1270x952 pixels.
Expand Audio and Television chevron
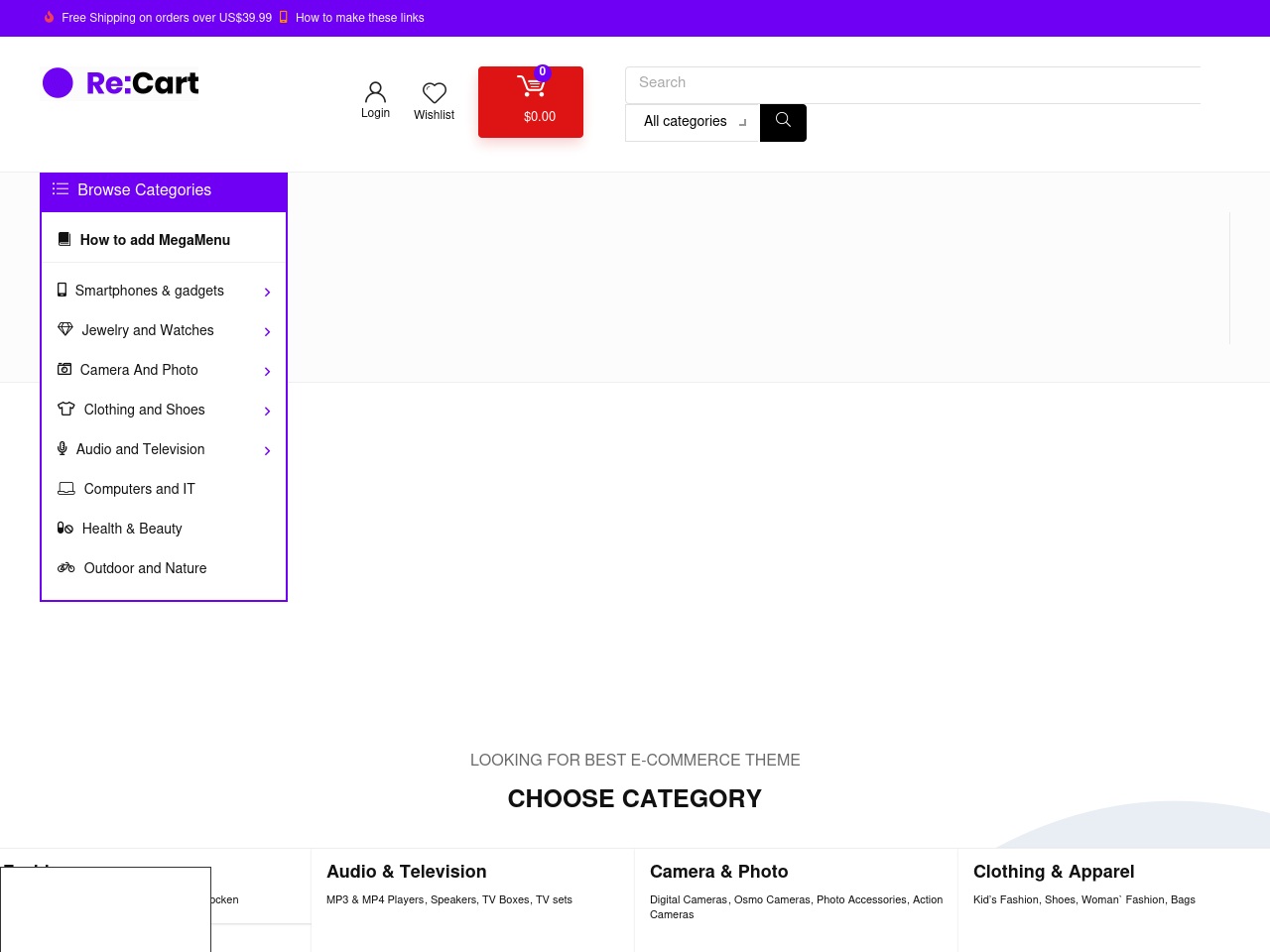click(267, 450)
